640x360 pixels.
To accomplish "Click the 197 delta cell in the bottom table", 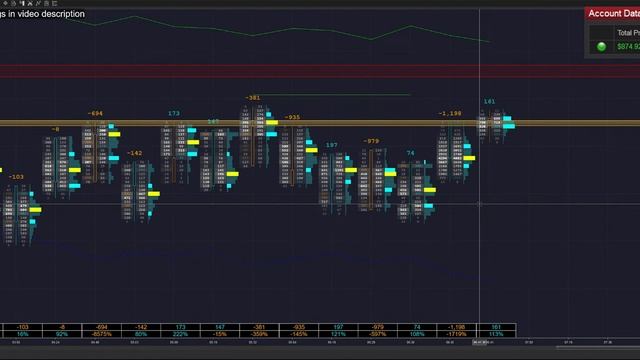I will point(338,327).
